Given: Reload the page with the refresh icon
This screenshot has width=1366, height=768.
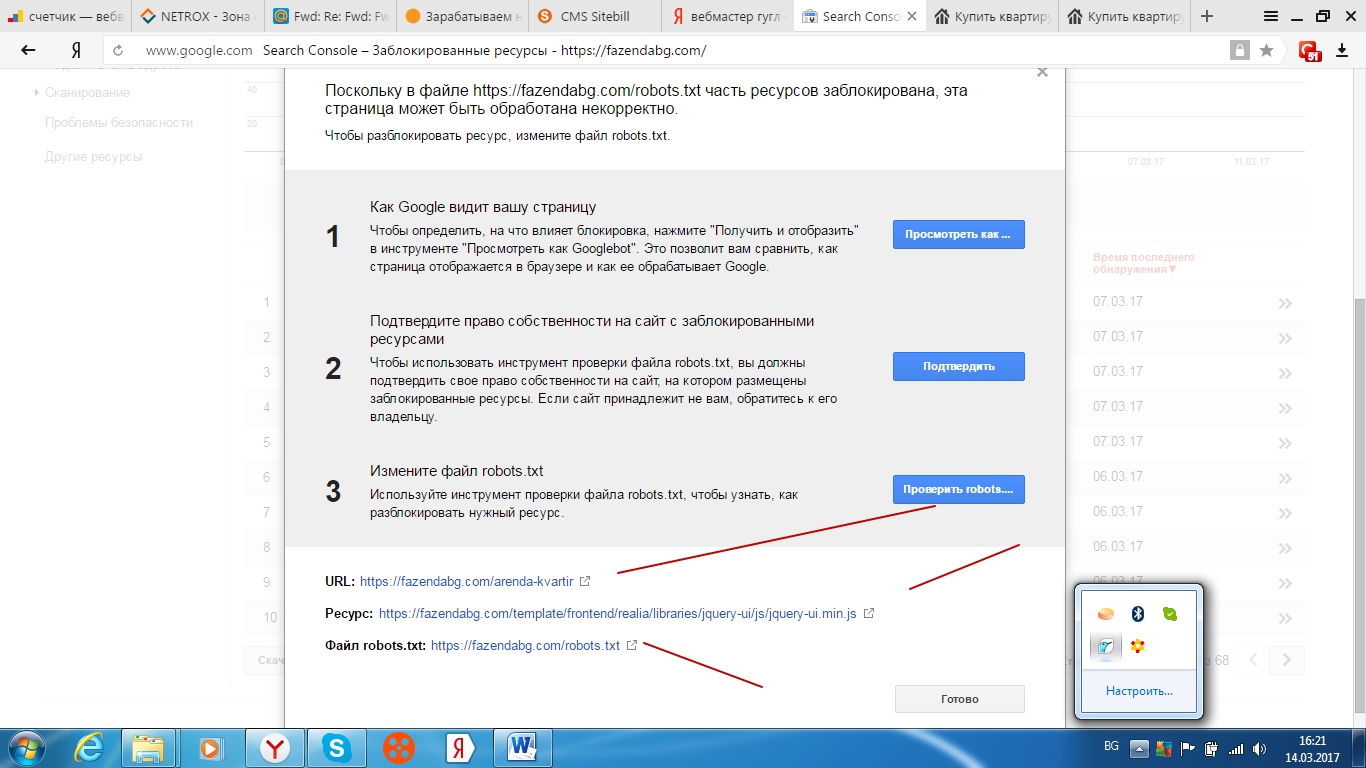Looking at the screenshot, I should click(x=118, y=50).
